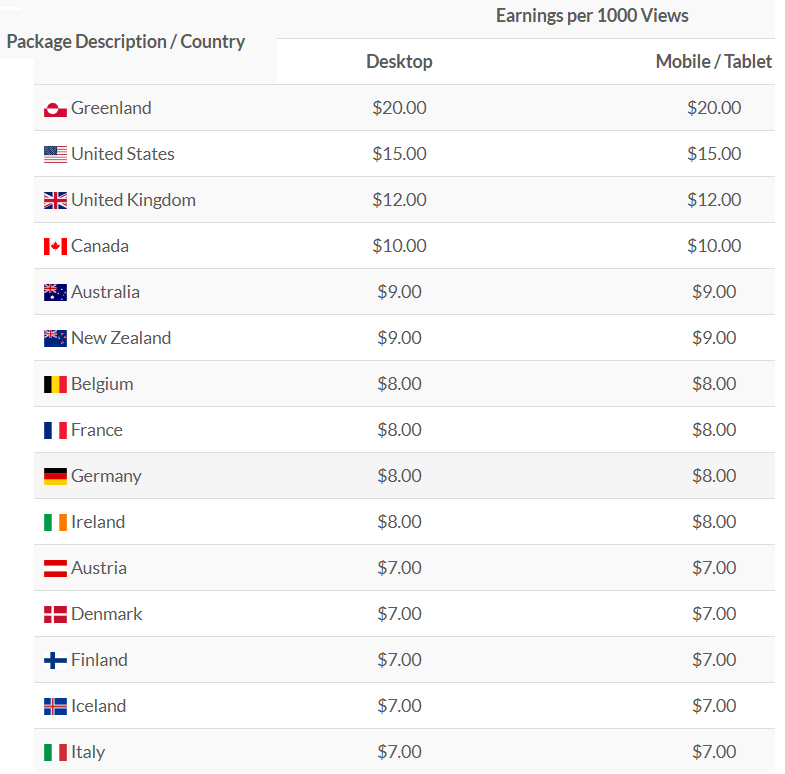The height and width of the screenshot is (774, 785).
Task: Click the New Zealand flag icon
Action: [x=55, y=339]
